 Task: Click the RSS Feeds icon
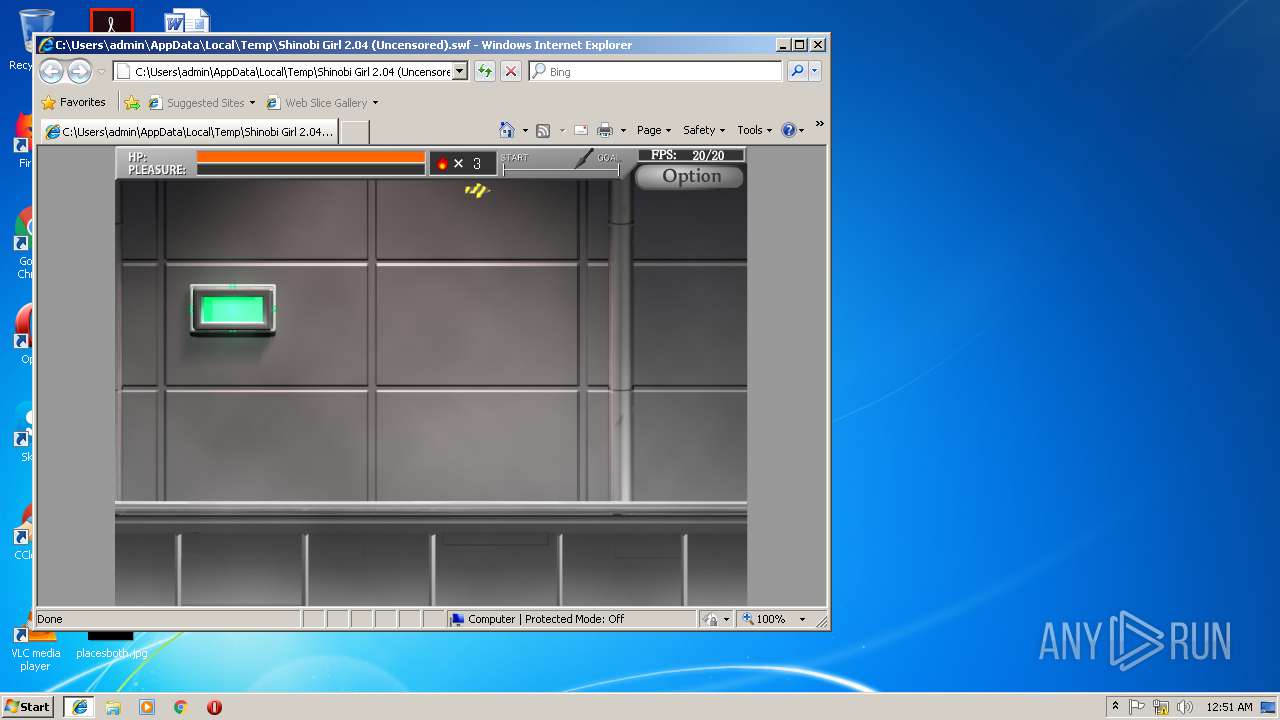point(543,130)
